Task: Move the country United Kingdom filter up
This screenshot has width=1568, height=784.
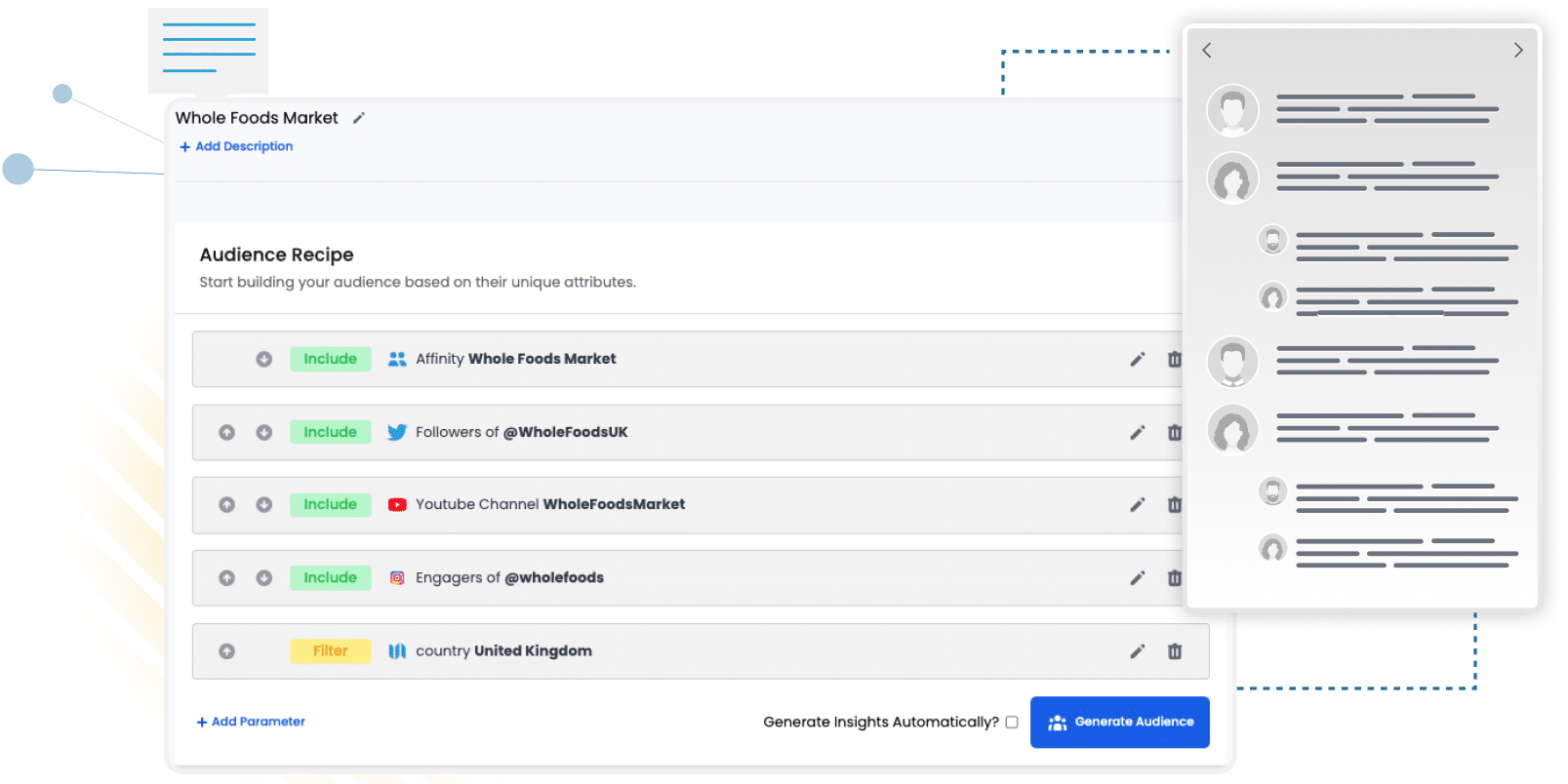Action: [226, 650]
